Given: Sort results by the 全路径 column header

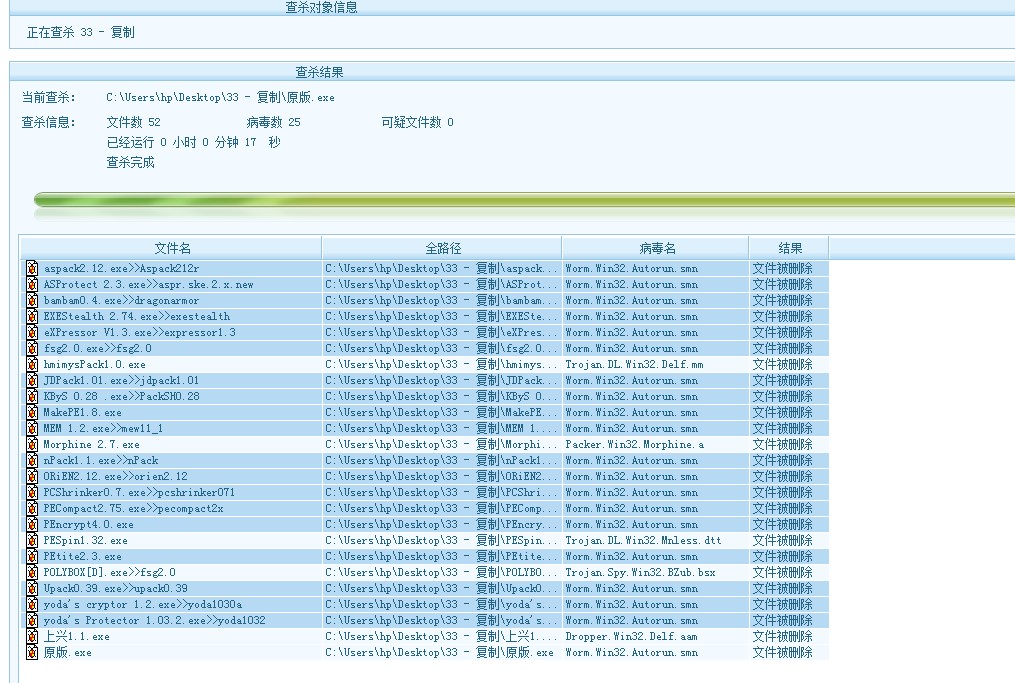Looking at the screenshot, I should click(x=442, y=248).
